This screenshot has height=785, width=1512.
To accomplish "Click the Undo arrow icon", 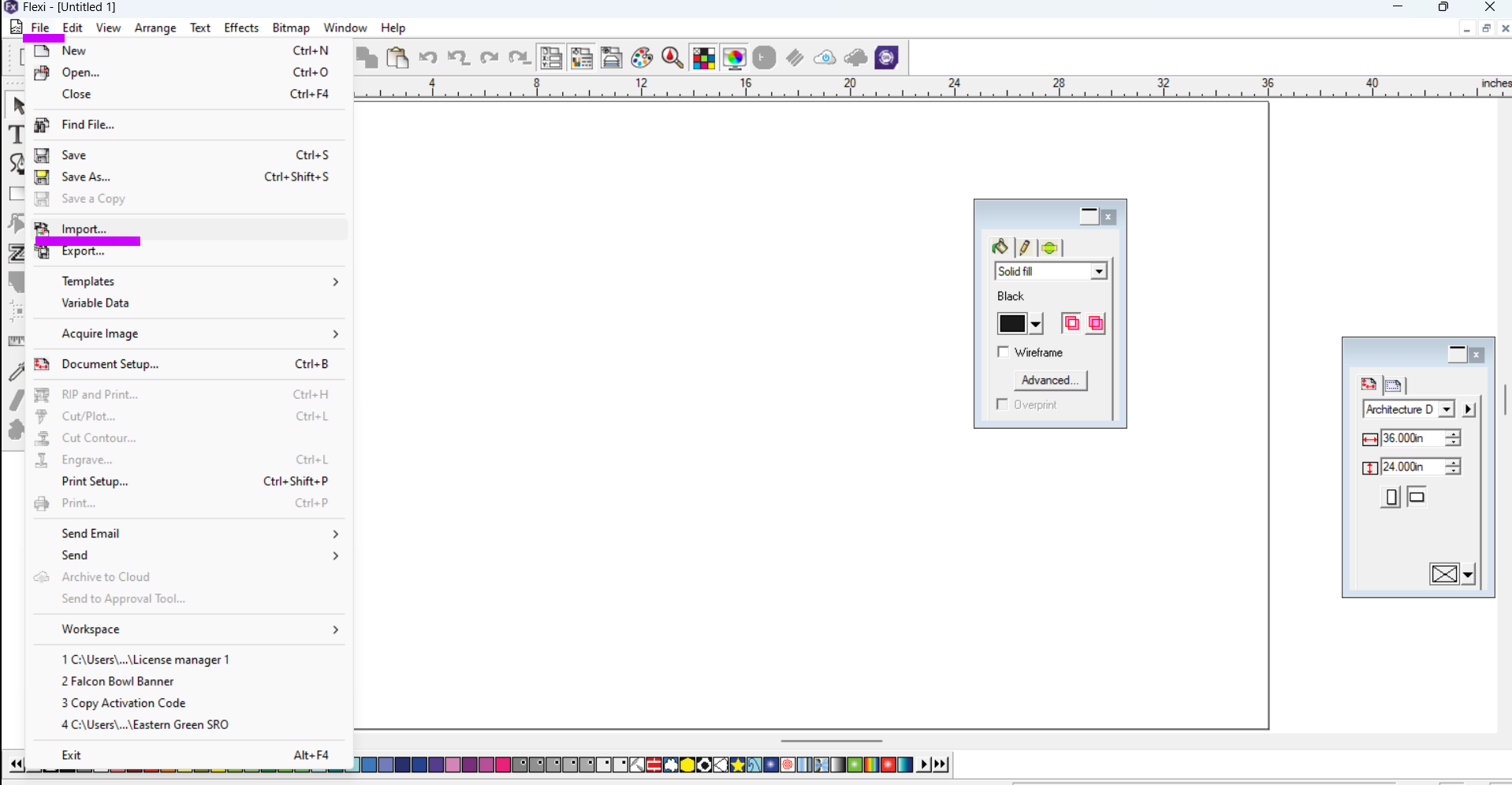I will click(x=428, y=58).
